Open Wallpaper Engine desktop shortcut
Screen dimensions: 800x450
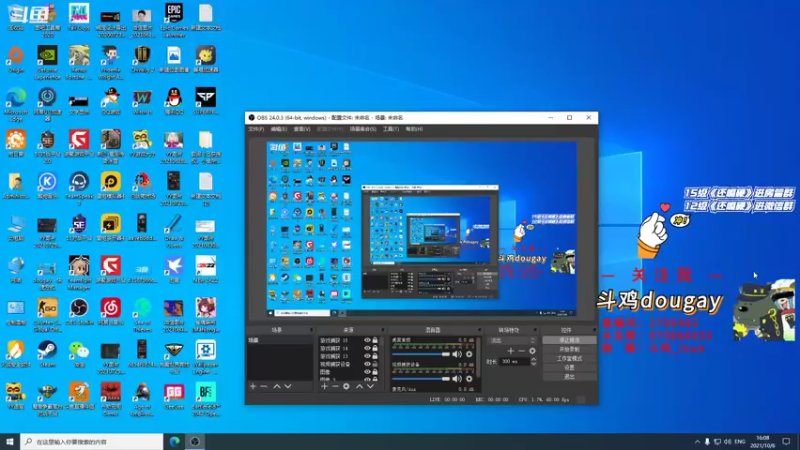(206, 357)
